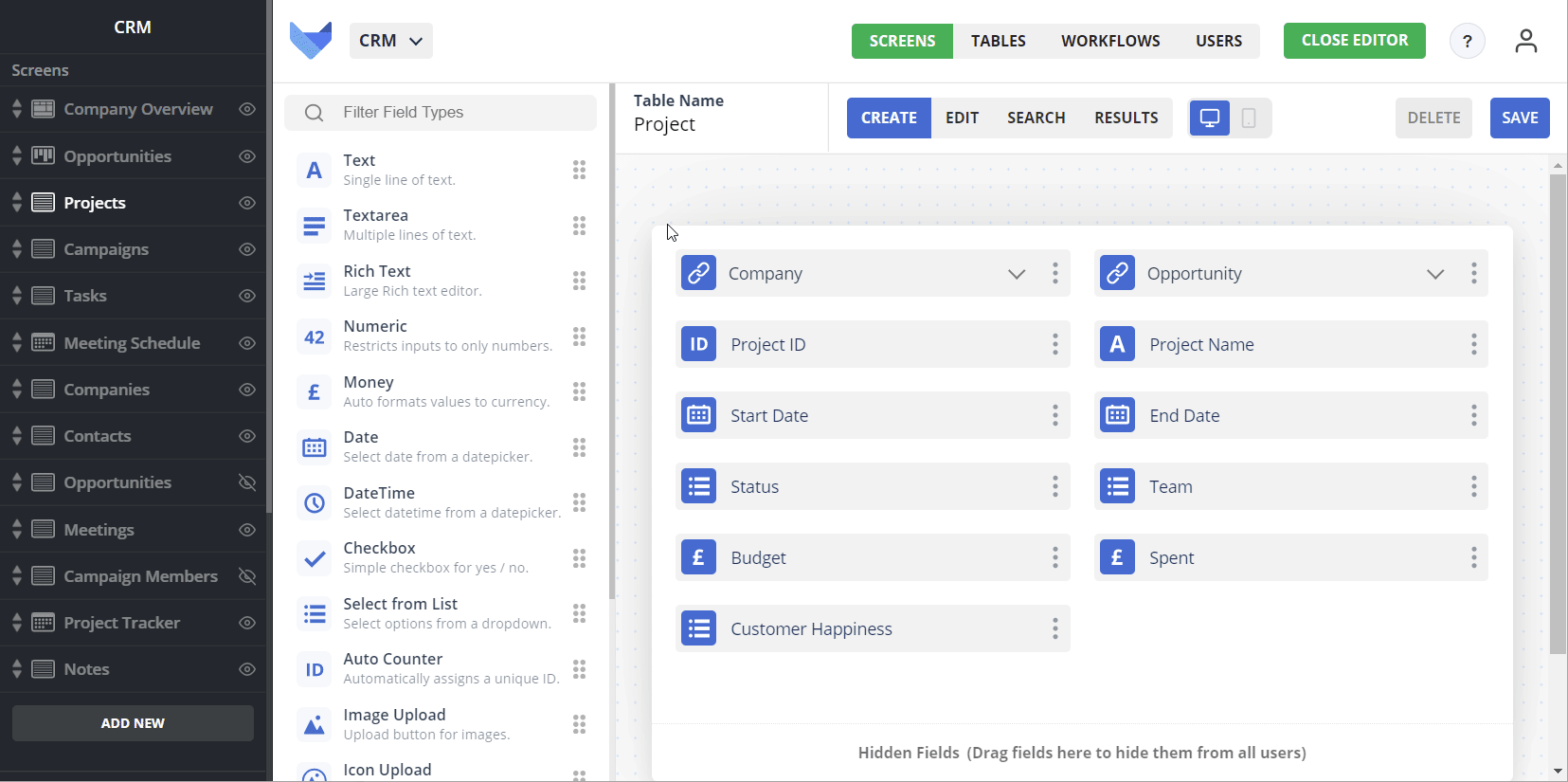Click the drag handle for the Numeric field type
This screenshot has height=782, width=1568.
click(x=579, y=336)
